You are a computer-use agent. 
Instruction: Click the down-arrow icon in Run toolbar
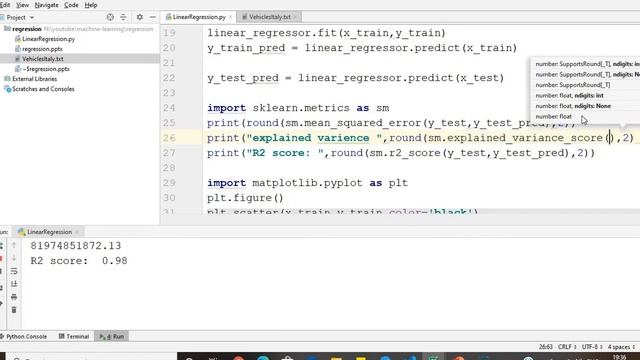(14, 258)
